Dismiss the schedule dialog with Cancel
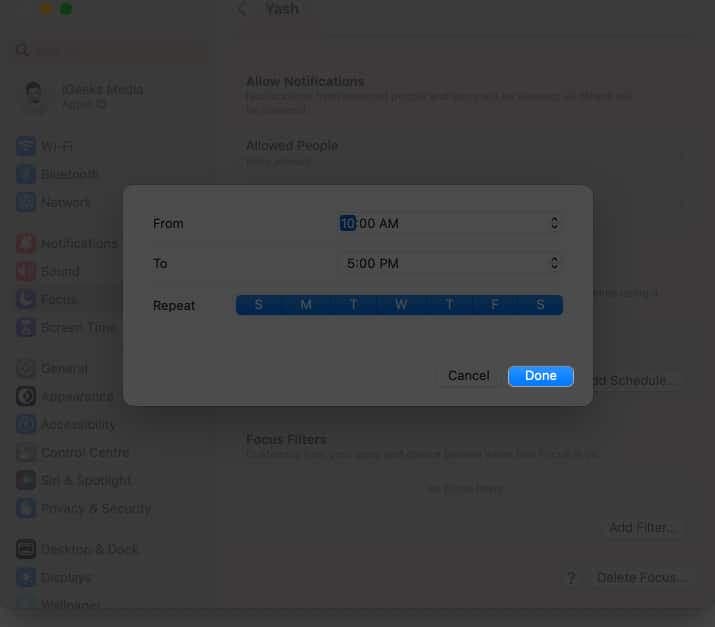The width and height of the screenshot is (715, 627). tap(469, 376)
